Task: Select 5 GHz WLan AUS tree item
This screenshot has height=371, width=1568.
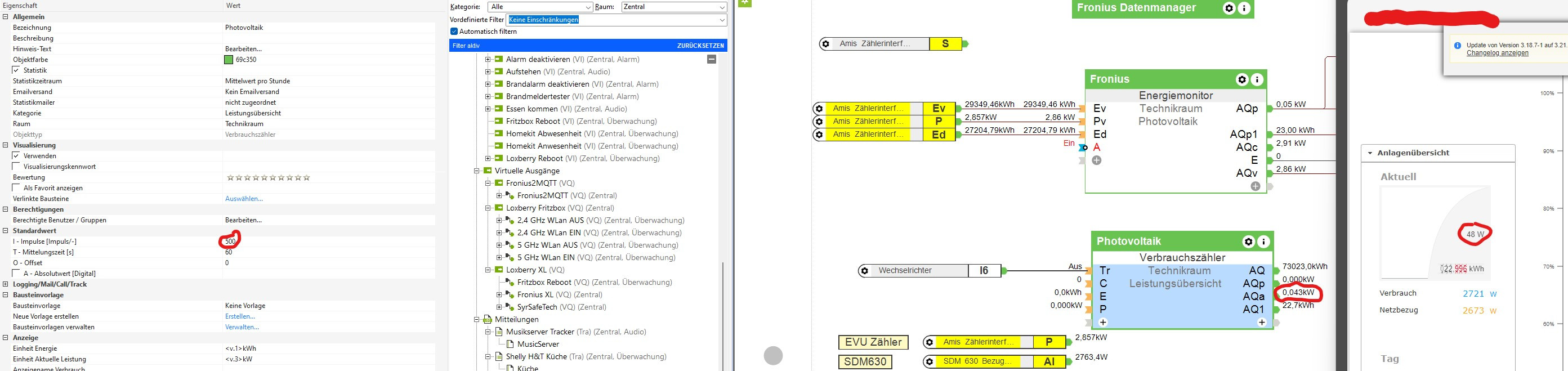Action: [x=598, y=245]
